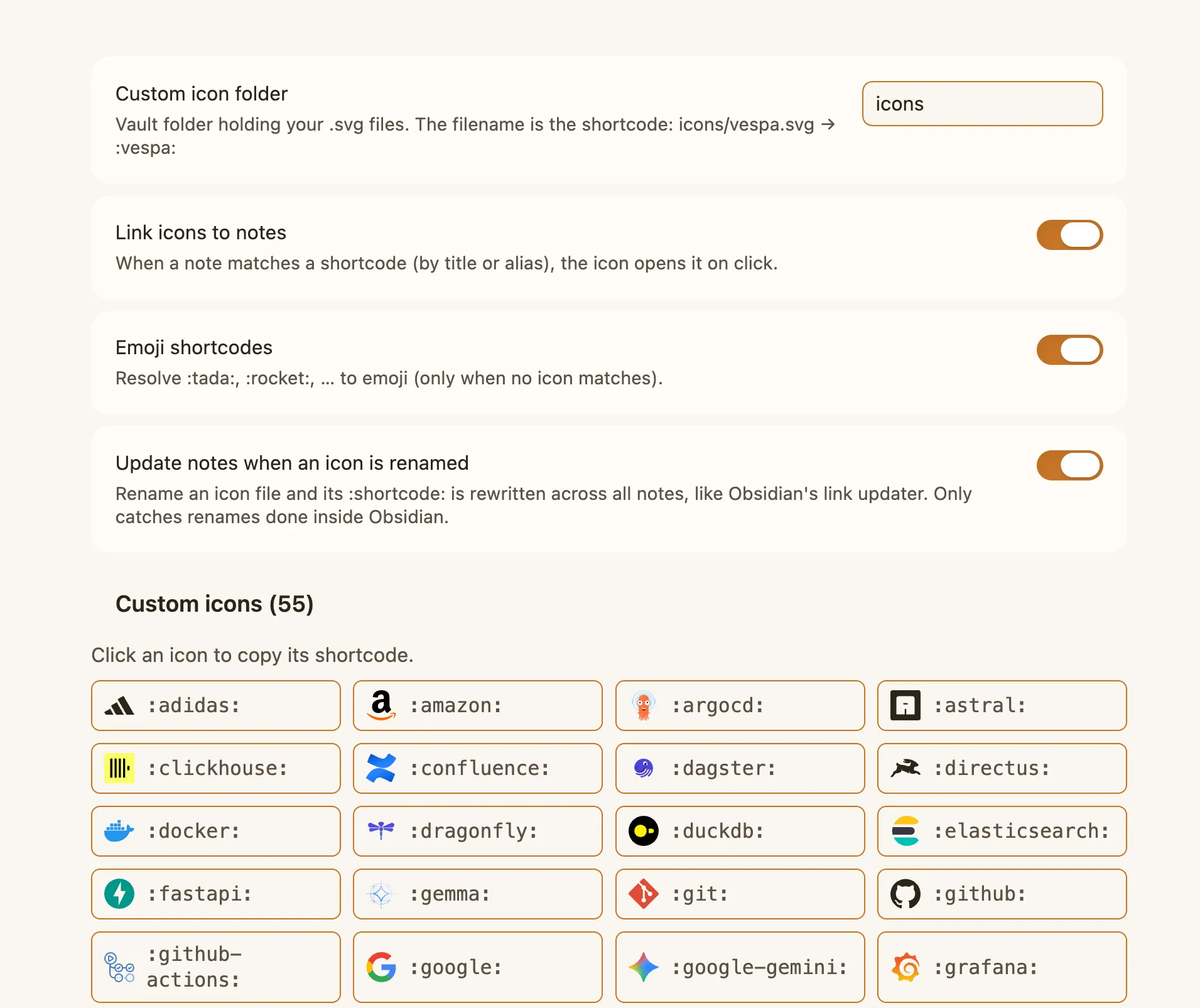This screenshot has height=1008, width=1200.
Task: Copy the :fastapi: shortcode text
Action: (200, 894)
